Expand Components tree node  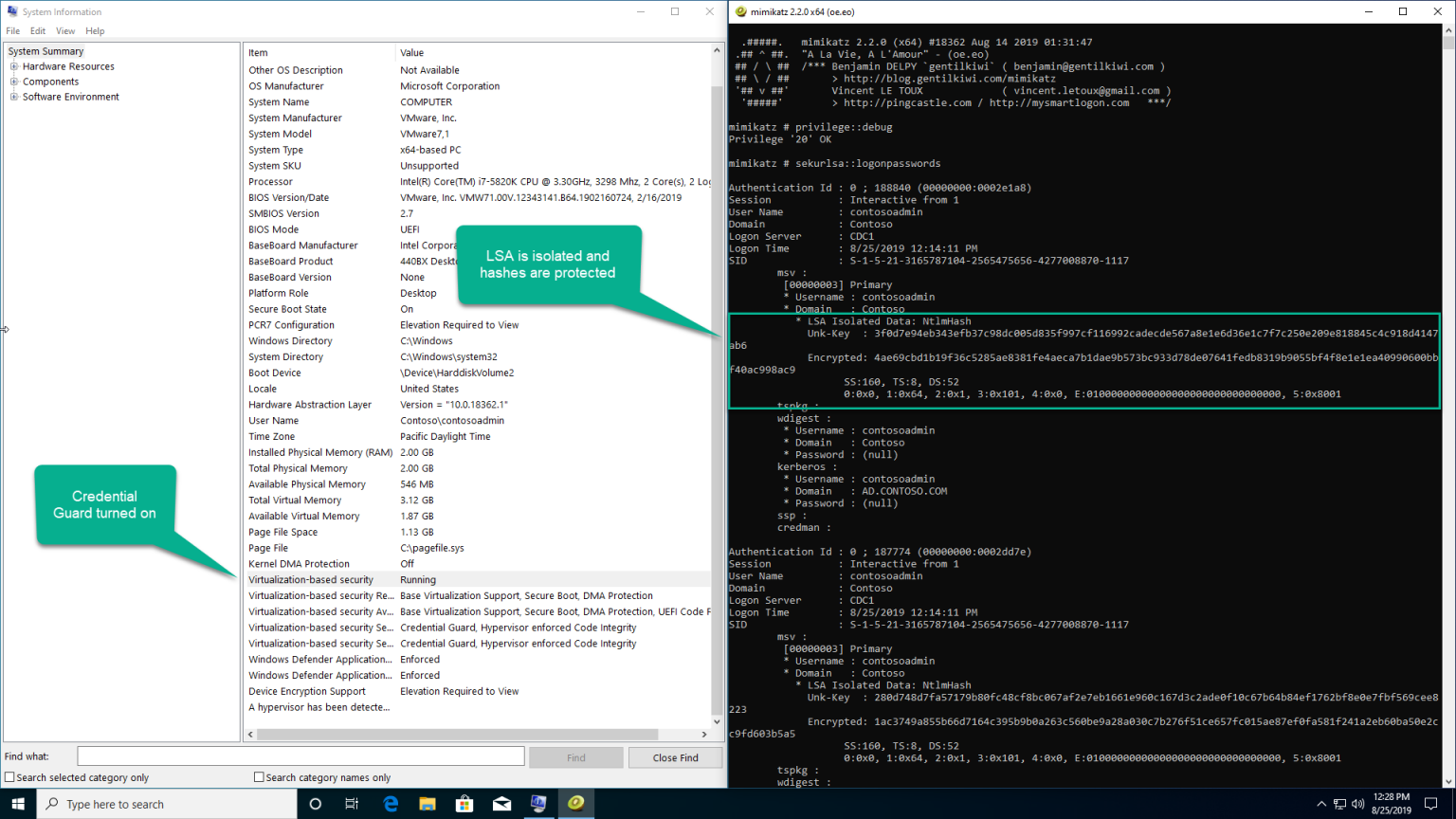point(14,82)
